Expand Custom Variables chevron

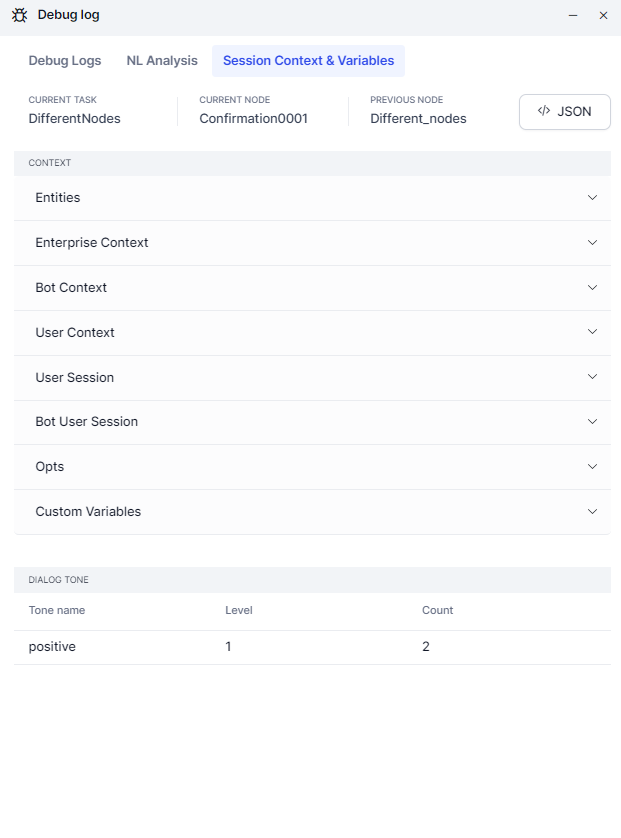pyautogui.click(x=593, y=511)
